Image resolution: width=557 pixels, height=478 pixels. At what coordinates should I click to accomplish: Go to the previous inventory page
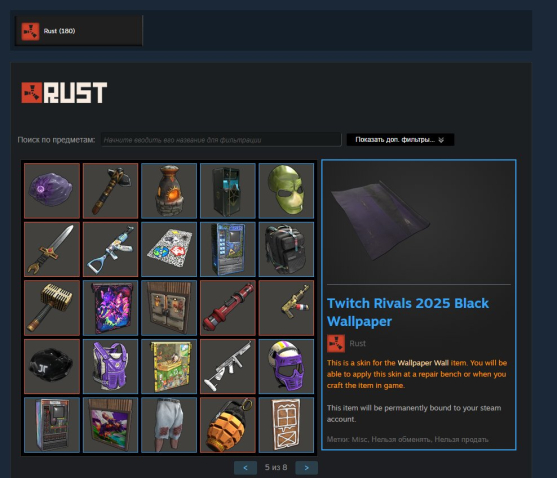point(245,468)
